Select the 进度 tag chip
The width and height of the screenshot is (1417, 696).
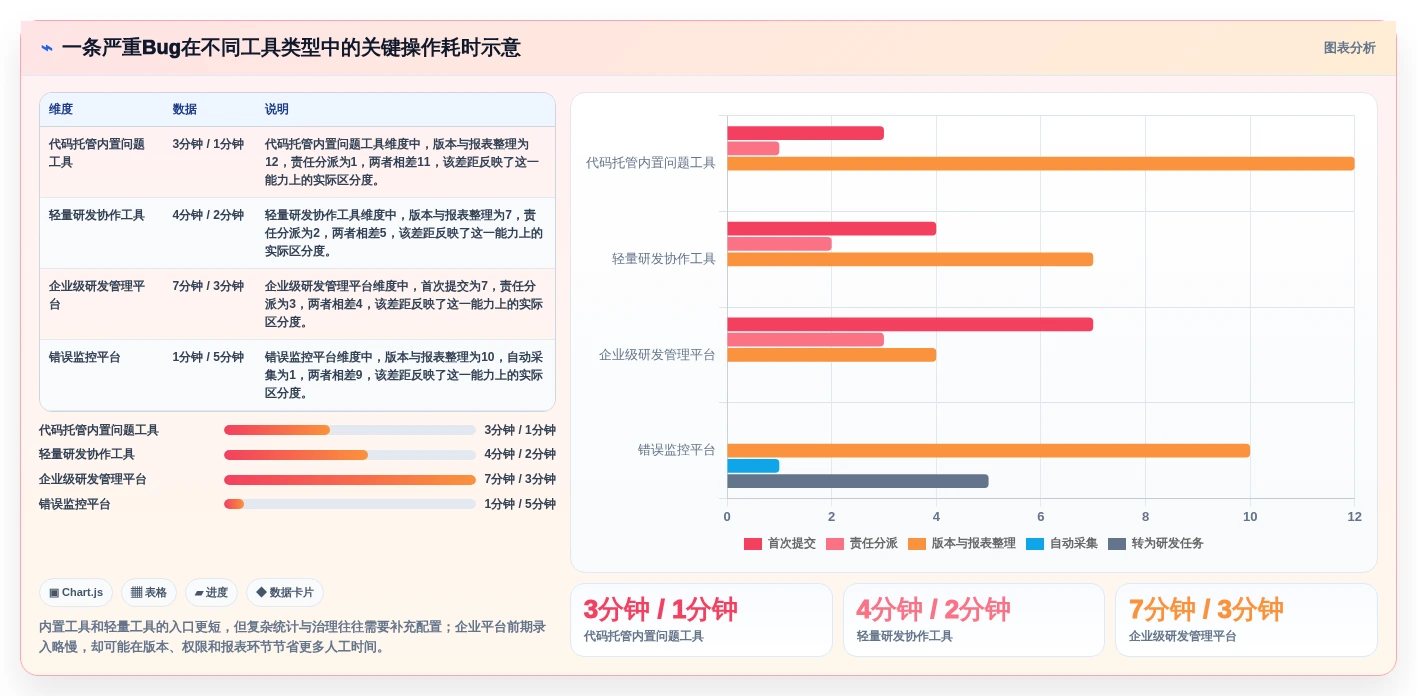[211, 592]
